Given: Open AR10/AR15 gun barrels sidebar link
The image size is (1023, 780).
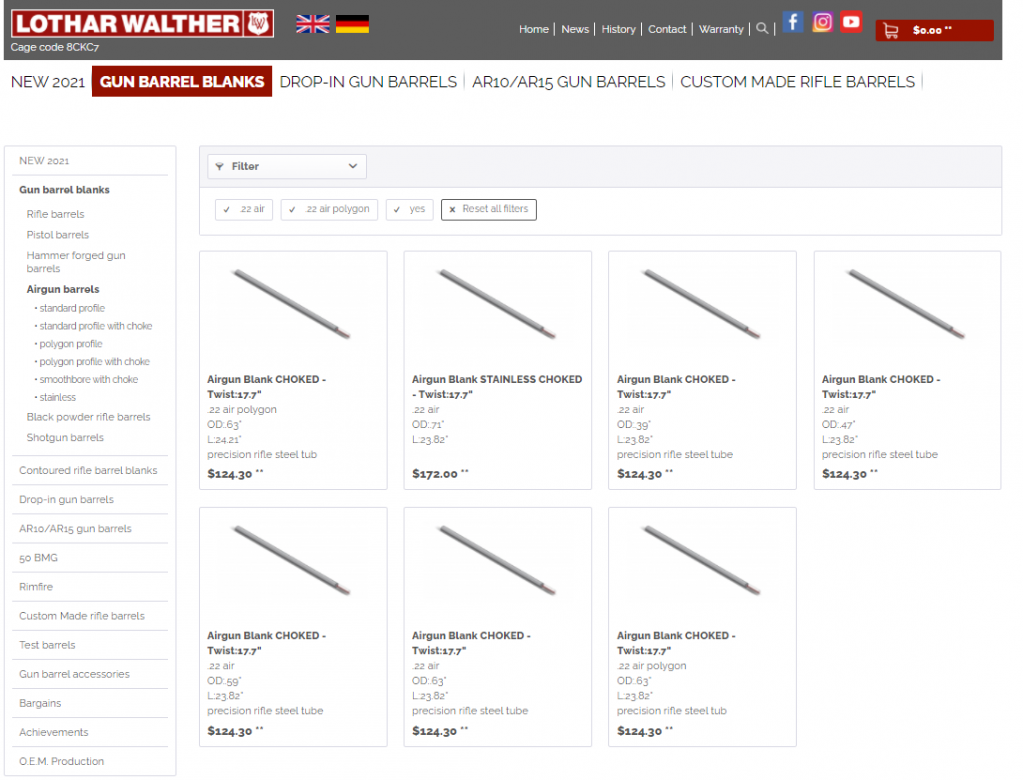Looking at the screenshot, I should [75, 529].
